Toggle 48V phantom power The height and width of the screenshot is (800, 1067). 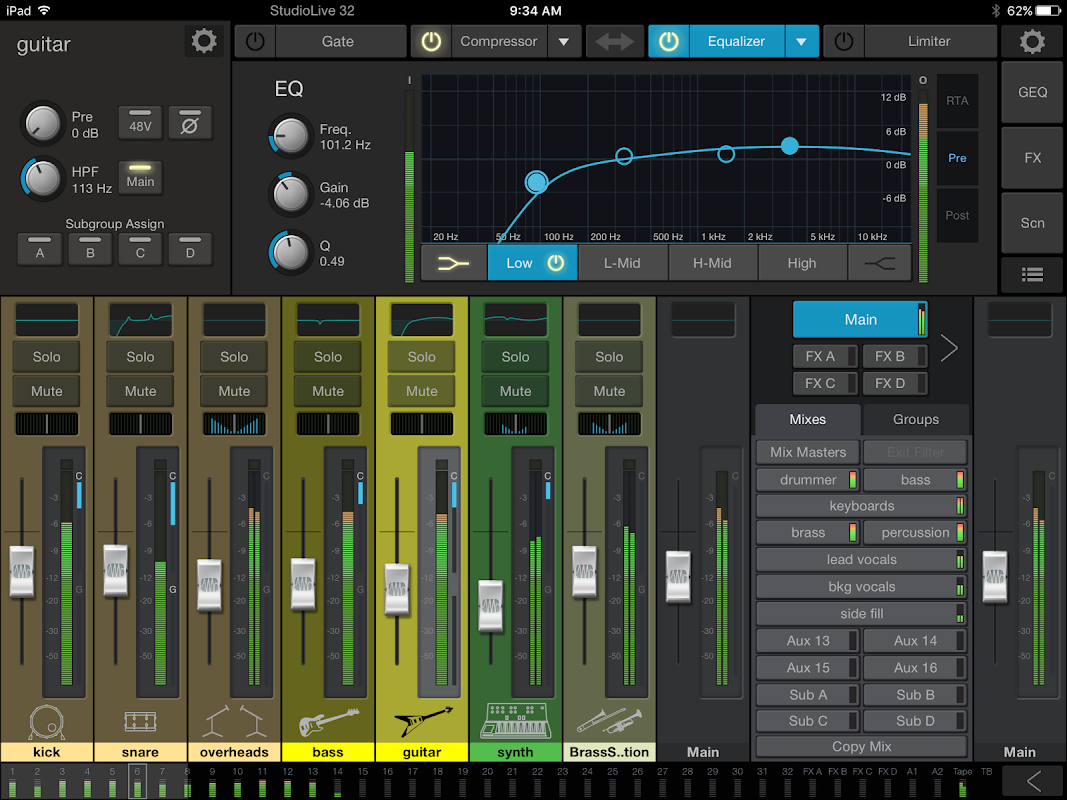[x=140, y=123]
